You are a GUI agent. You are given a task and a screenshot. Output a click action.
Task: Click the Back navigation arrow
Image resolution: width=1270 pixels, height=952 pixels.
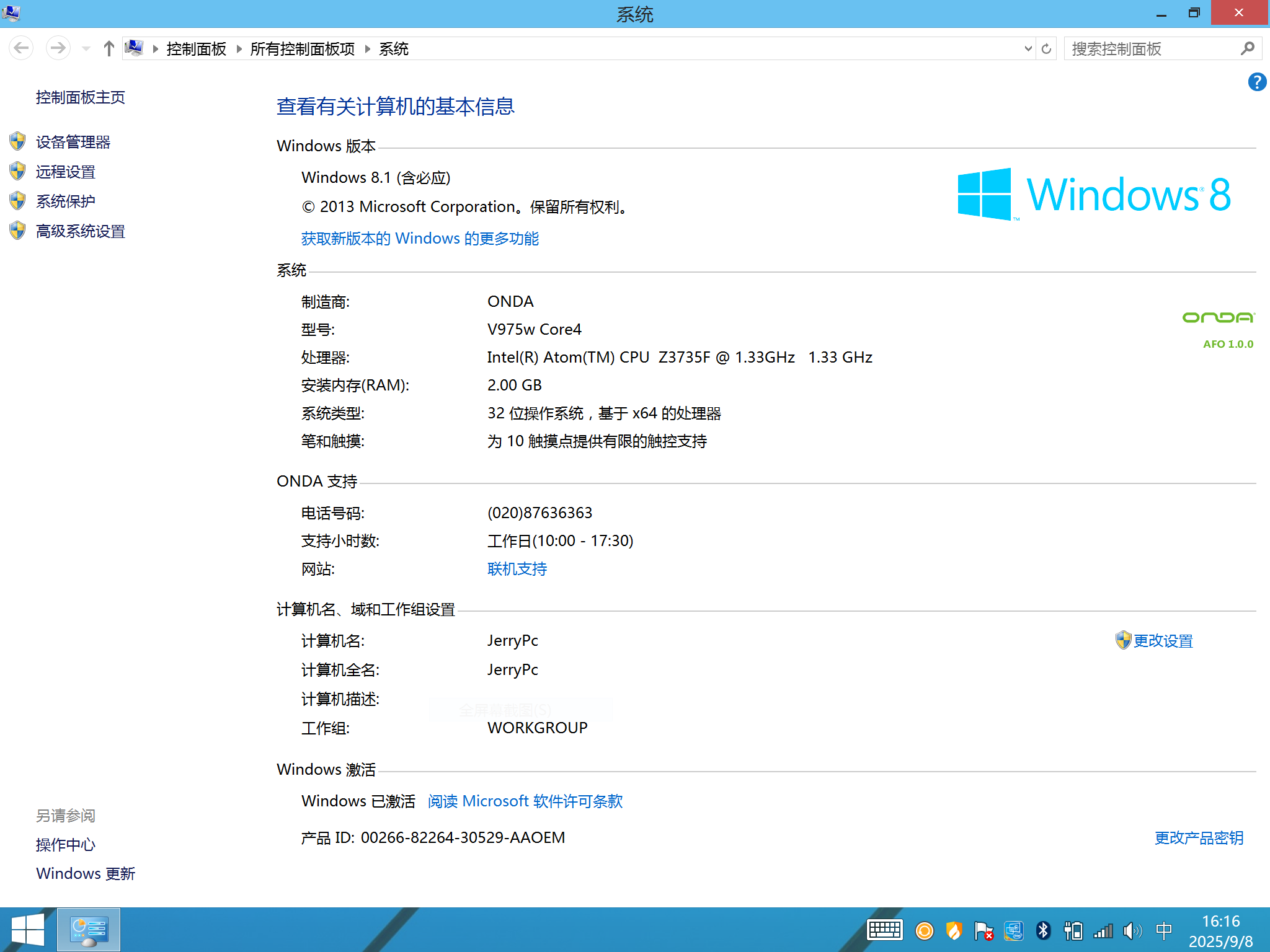pyautogui.click(x=21, y=48)
